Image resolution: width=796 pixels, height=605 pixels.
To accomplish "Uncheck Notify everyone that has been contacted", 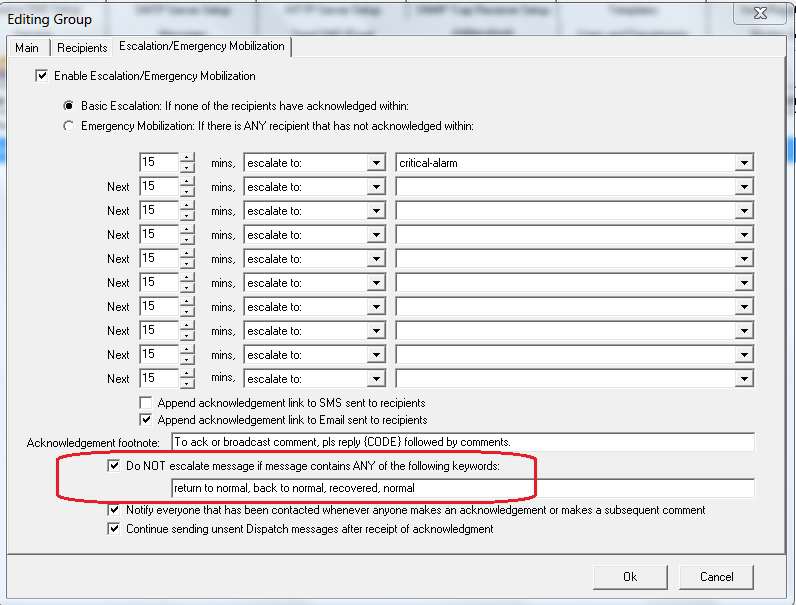I will pos(114,510).
